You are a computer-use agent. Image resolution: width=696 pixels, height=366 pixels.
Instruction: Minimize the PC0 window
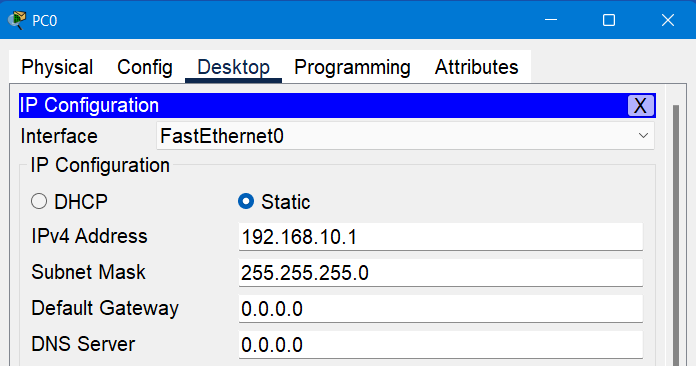click(x=551, y=20)
